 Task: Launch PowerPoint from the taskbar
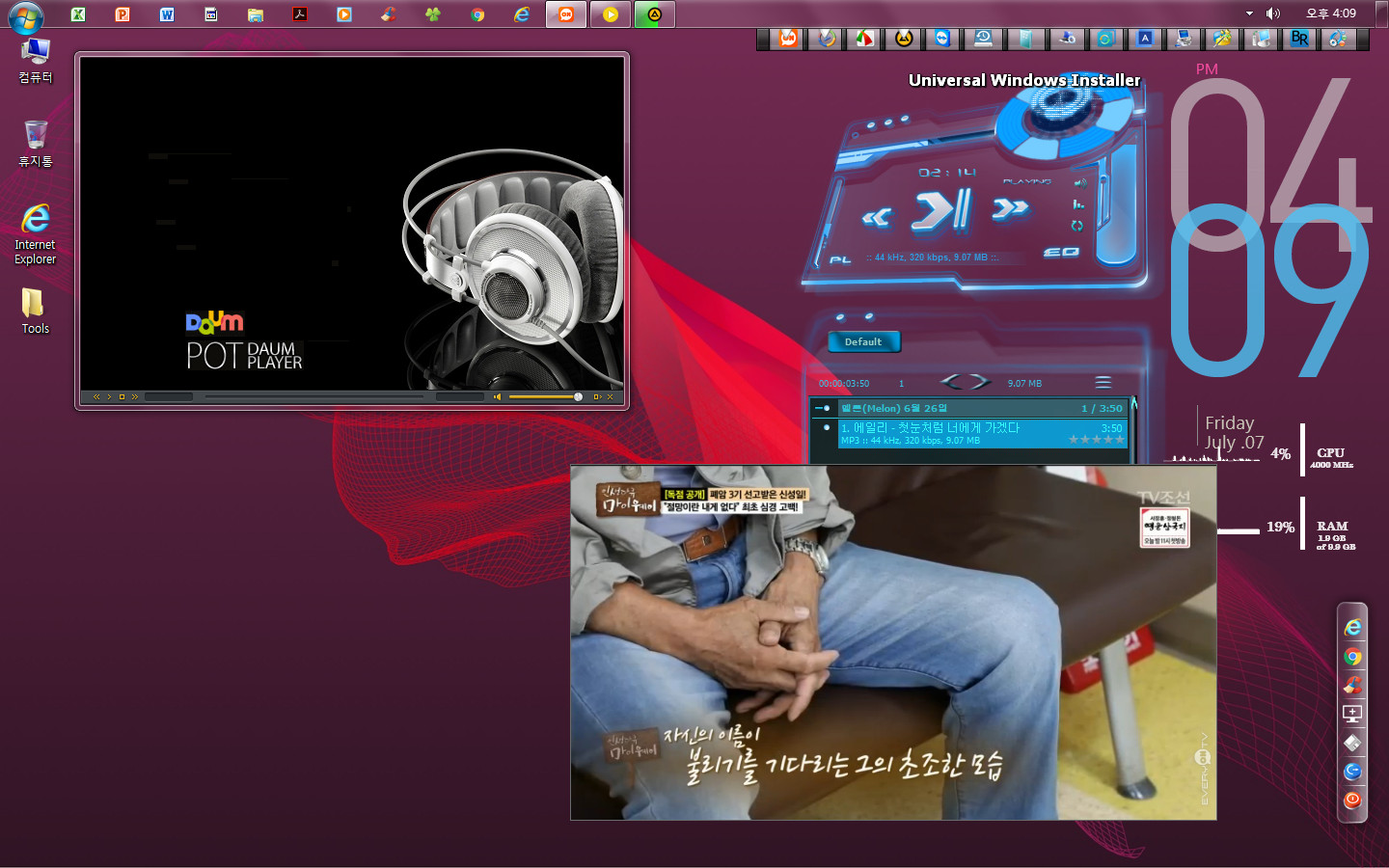(123, 14)
